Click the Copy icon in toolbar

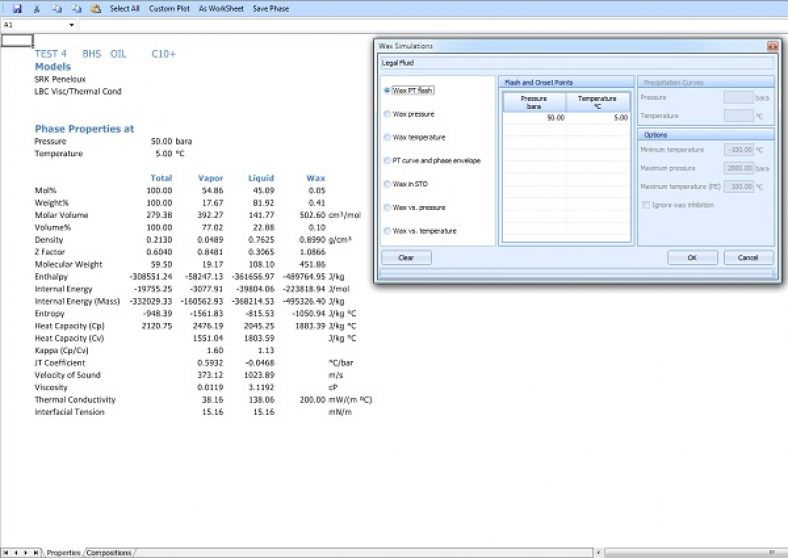pyautogui.click(x=57, y=8)
